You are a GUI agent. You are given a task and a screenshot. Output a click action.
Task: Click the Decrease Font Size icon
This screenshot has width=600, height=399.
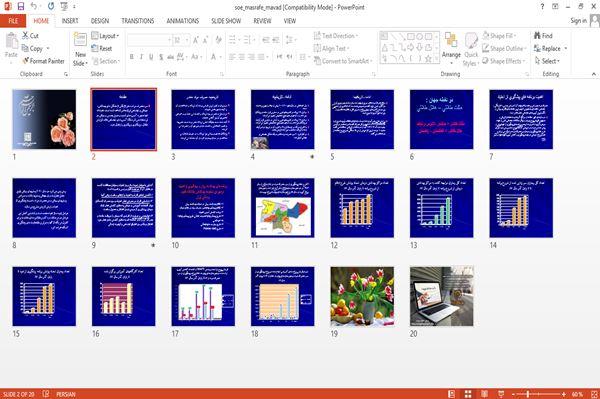[x=205, y=40]
